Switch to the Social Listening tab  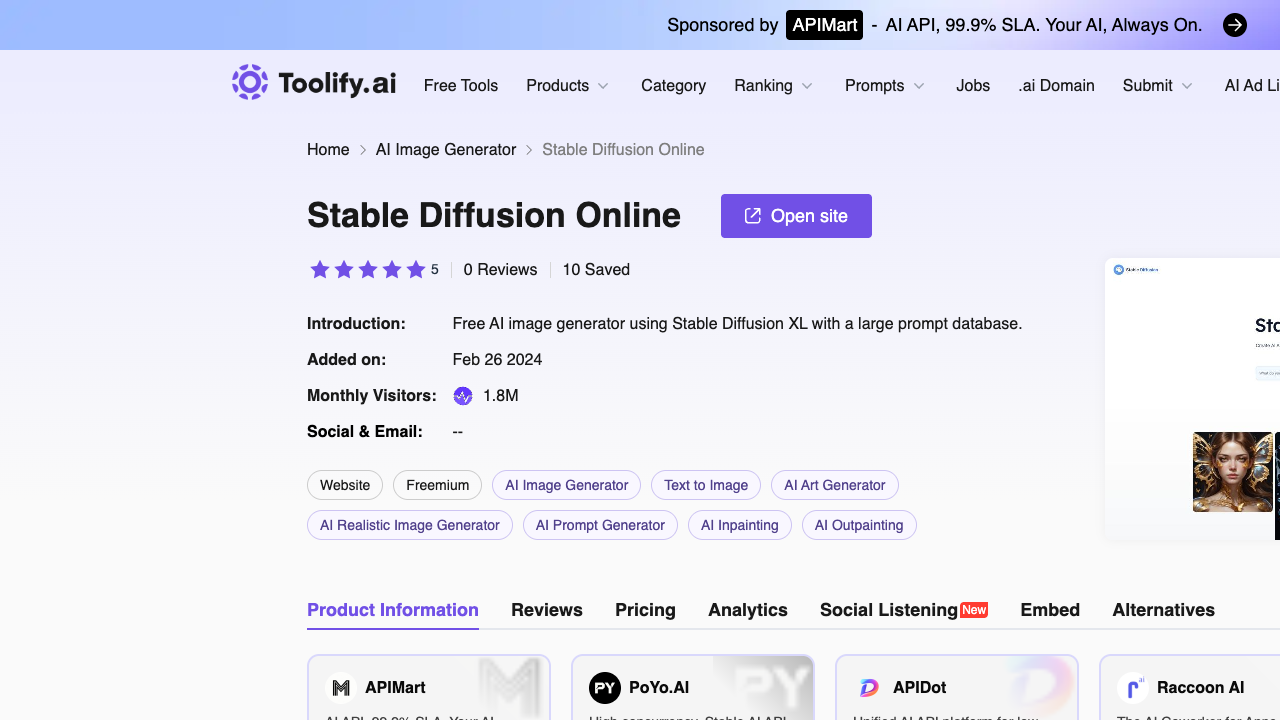tap(904, 610)
